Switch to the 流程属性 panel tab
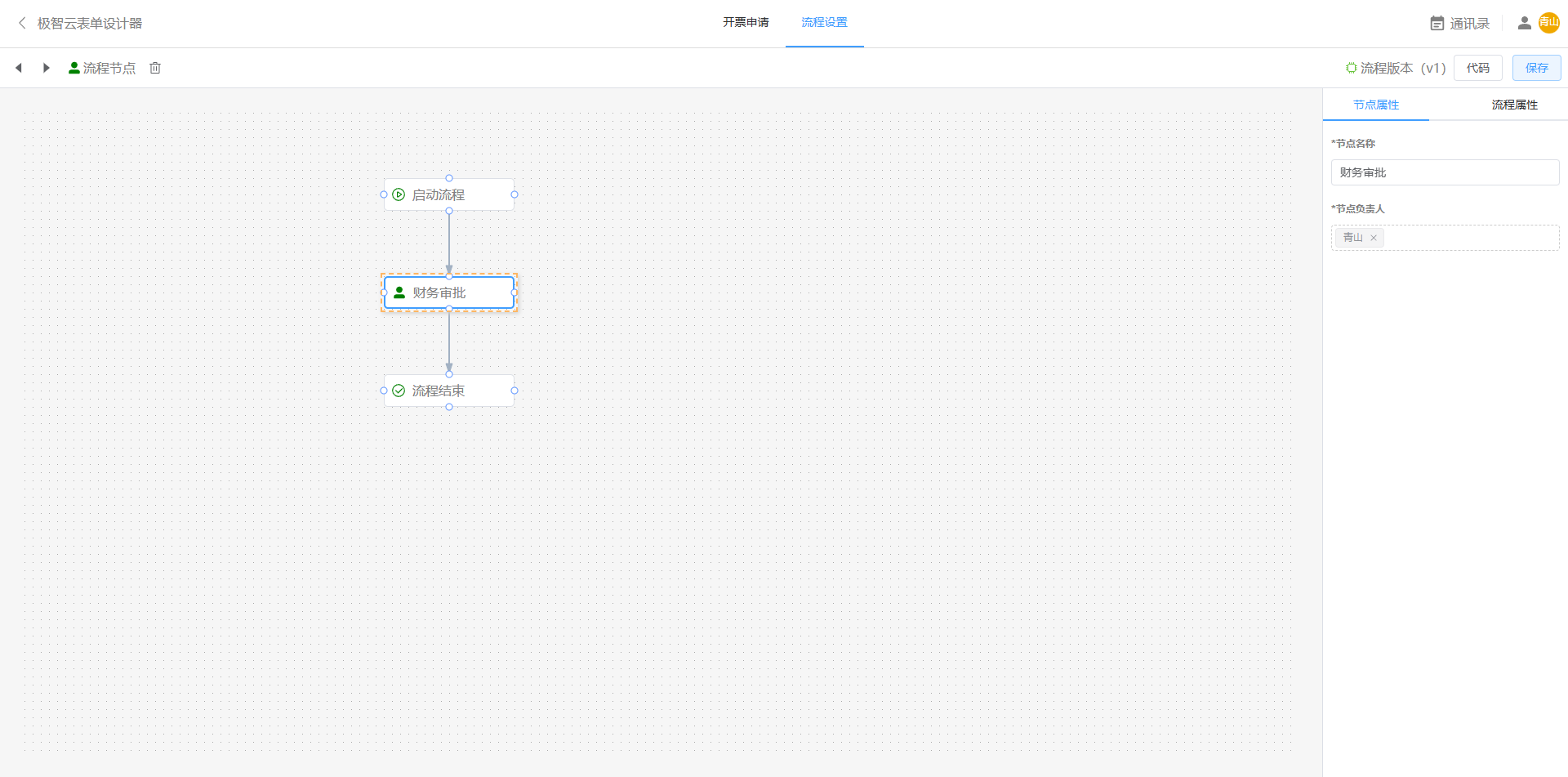The height and width of the screenshot is (777, 1568). click(1514, 105)
